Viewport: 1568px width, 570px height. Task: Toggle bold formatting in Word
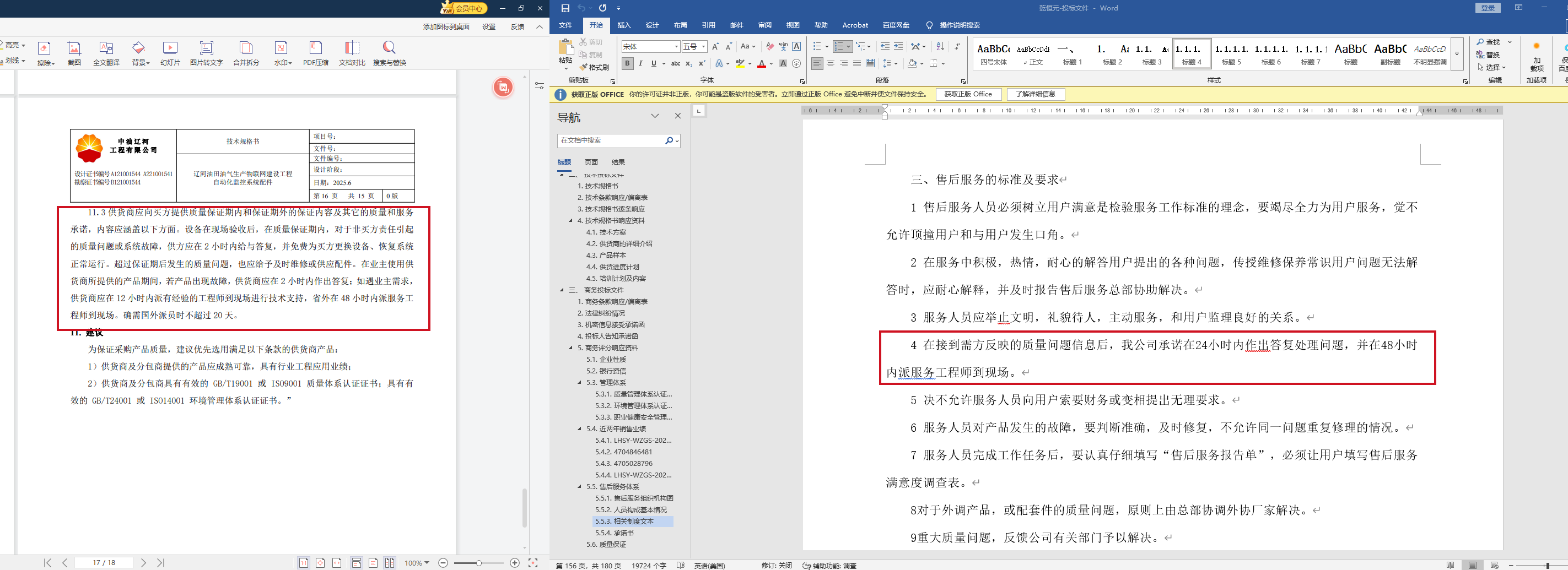click(x=627, y=63)
